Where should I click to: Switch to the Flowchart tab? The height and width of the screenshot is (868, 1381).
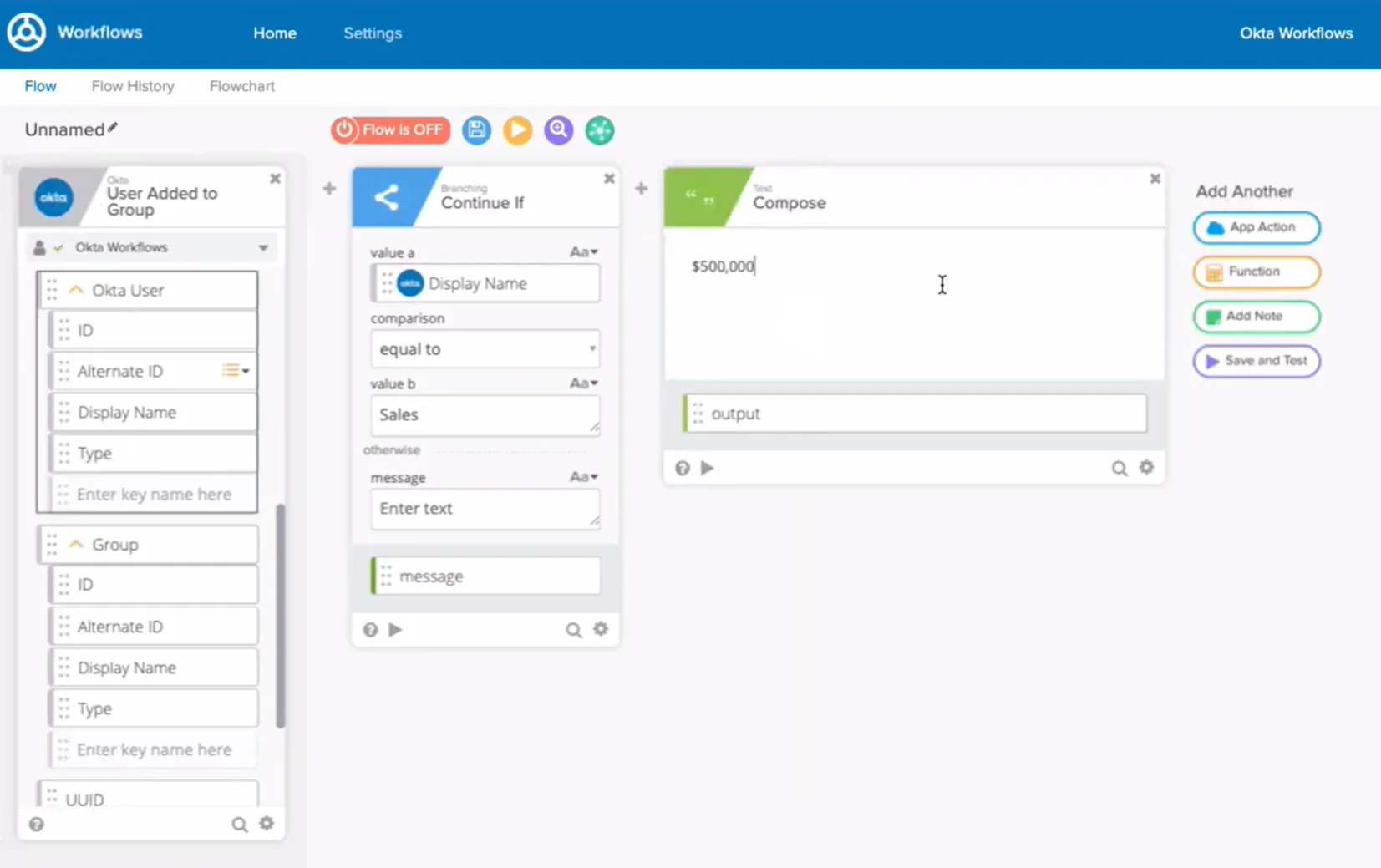click(x=241, y=86)
